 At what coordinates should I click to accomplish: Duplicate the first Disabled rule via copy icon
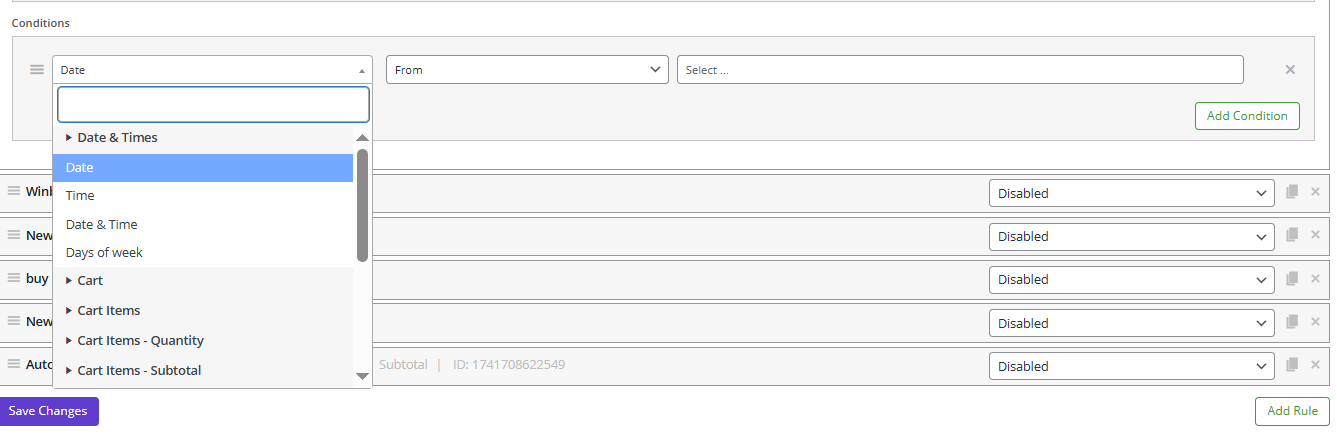[x=1292, y=192]
